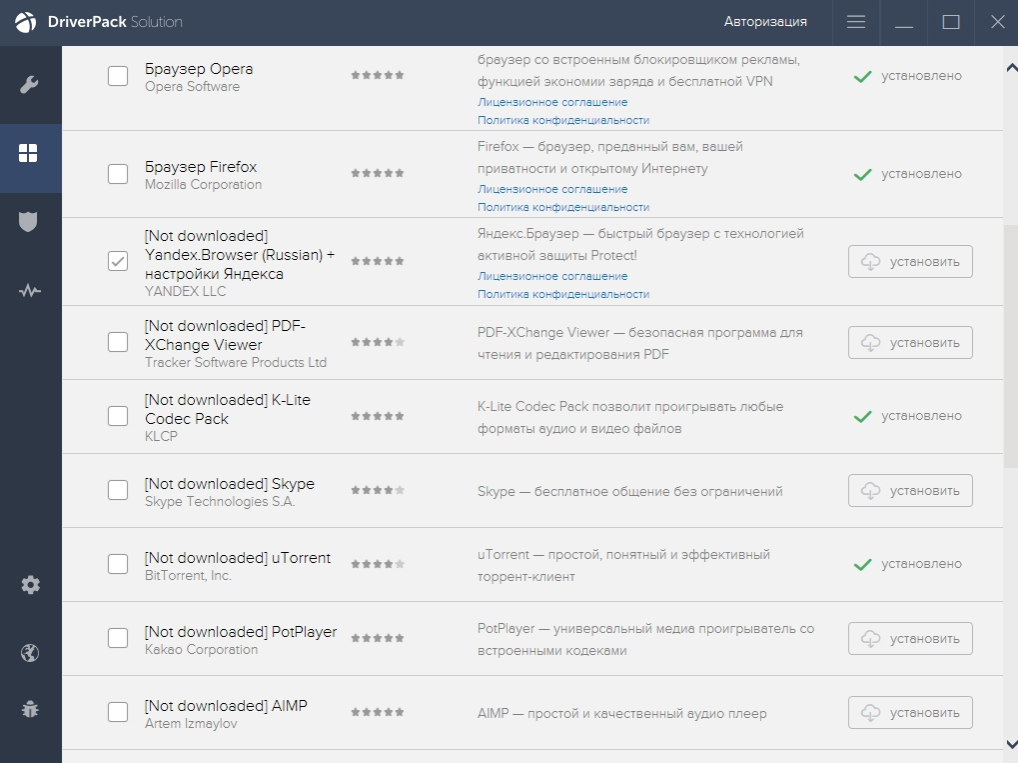Open Авторизация in the title bar

coord(765,22)
